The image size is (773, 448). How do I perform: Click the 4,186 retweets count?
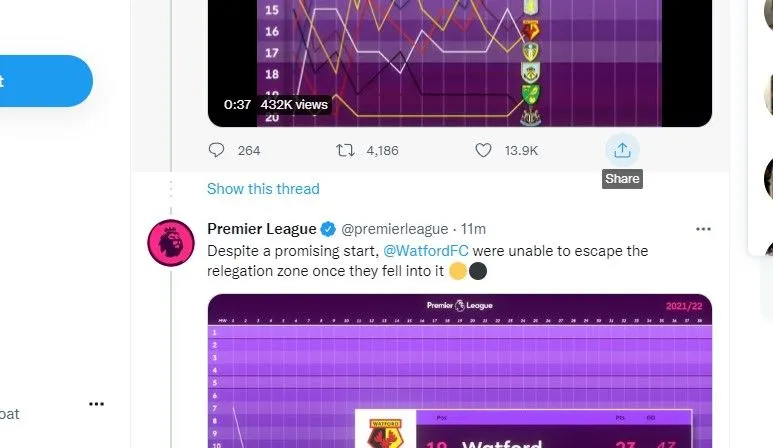[x=382, y=150]
